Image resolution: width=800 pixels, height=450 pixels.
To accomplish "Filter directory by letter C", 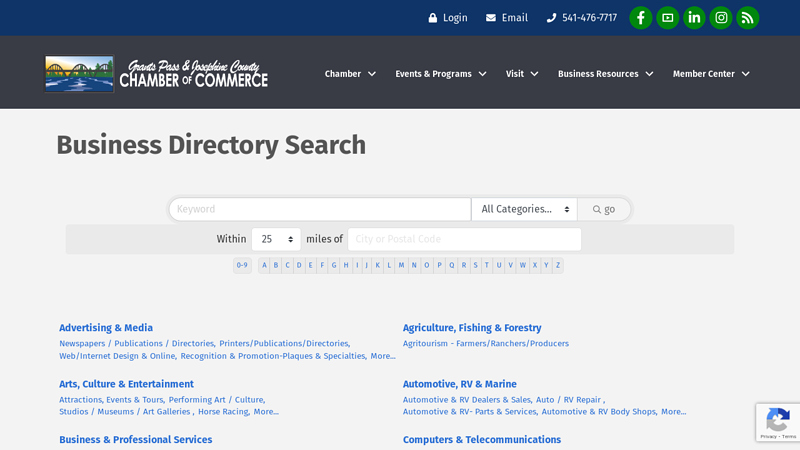I will pyautogui.click(x=287, y=265).
